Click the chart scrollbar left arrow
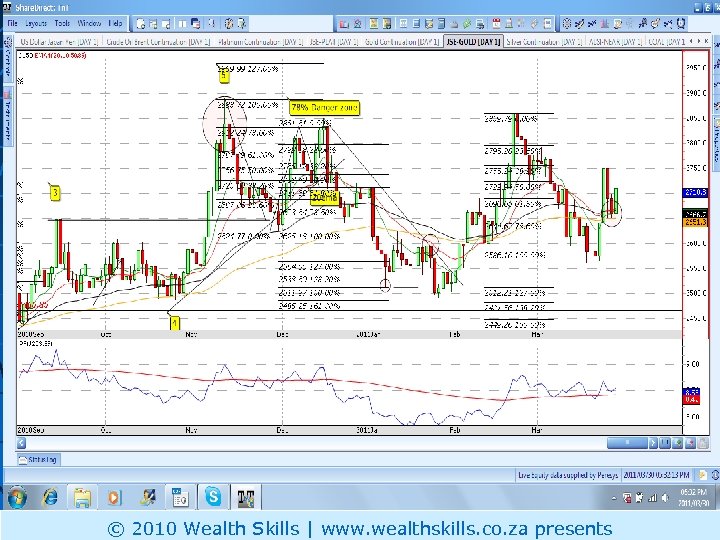The width and height of the screenshot is (720, 540). click(22, 443)
